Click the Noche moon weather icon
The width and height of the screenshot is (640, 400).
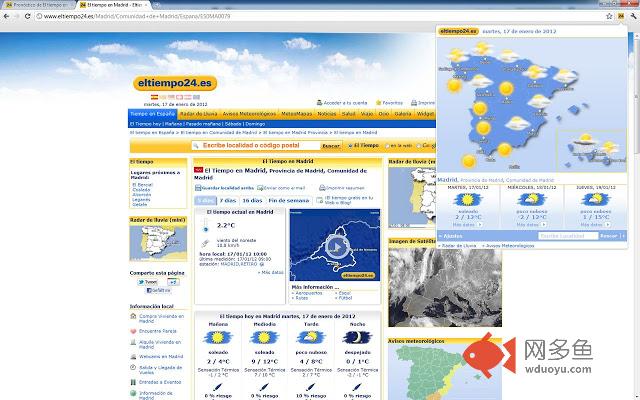[x=357, y=338]
